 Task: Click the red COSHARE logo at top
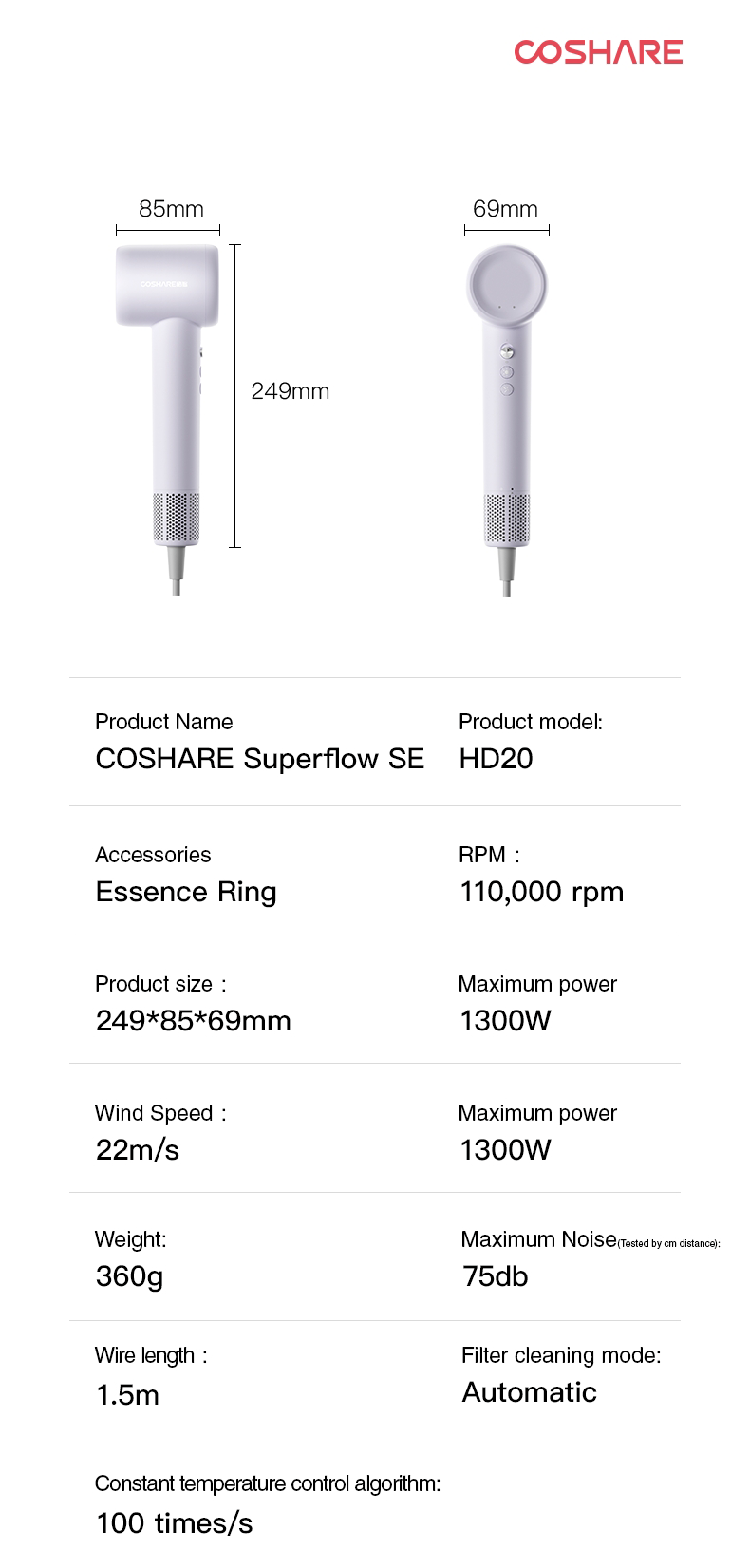598,51
